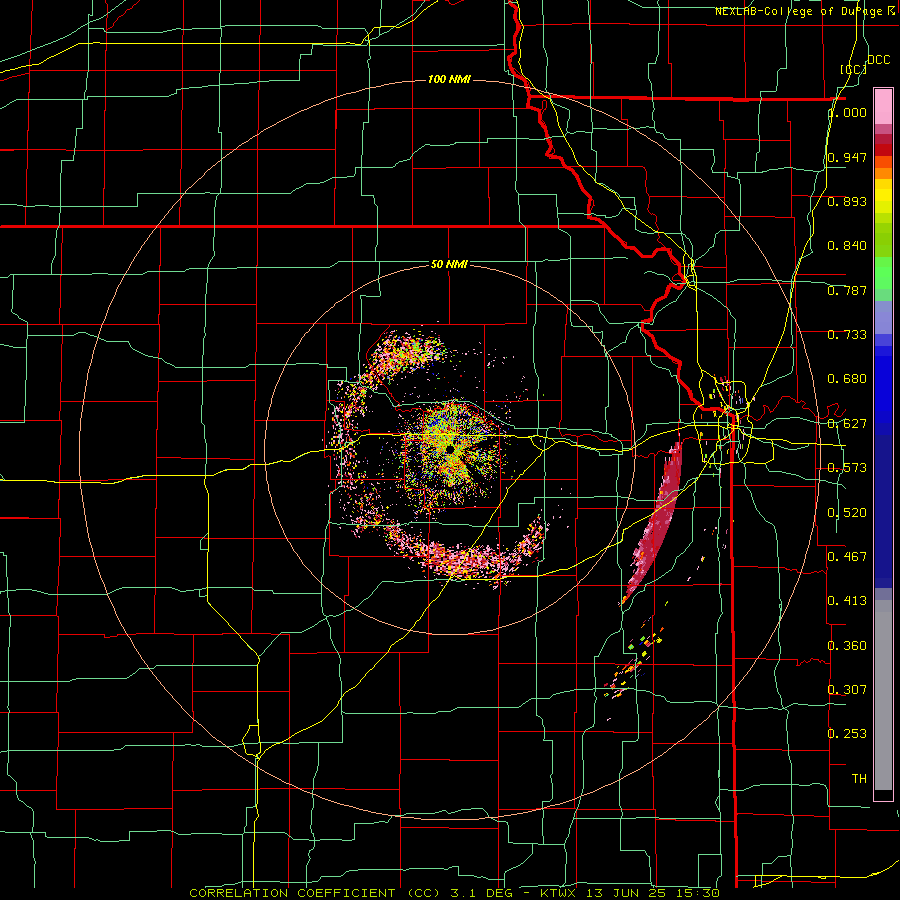Image resolution: width=900 pixels, height=900 pixels.
Task: Click the 0.840 scale value
Action: click(847, 246)
